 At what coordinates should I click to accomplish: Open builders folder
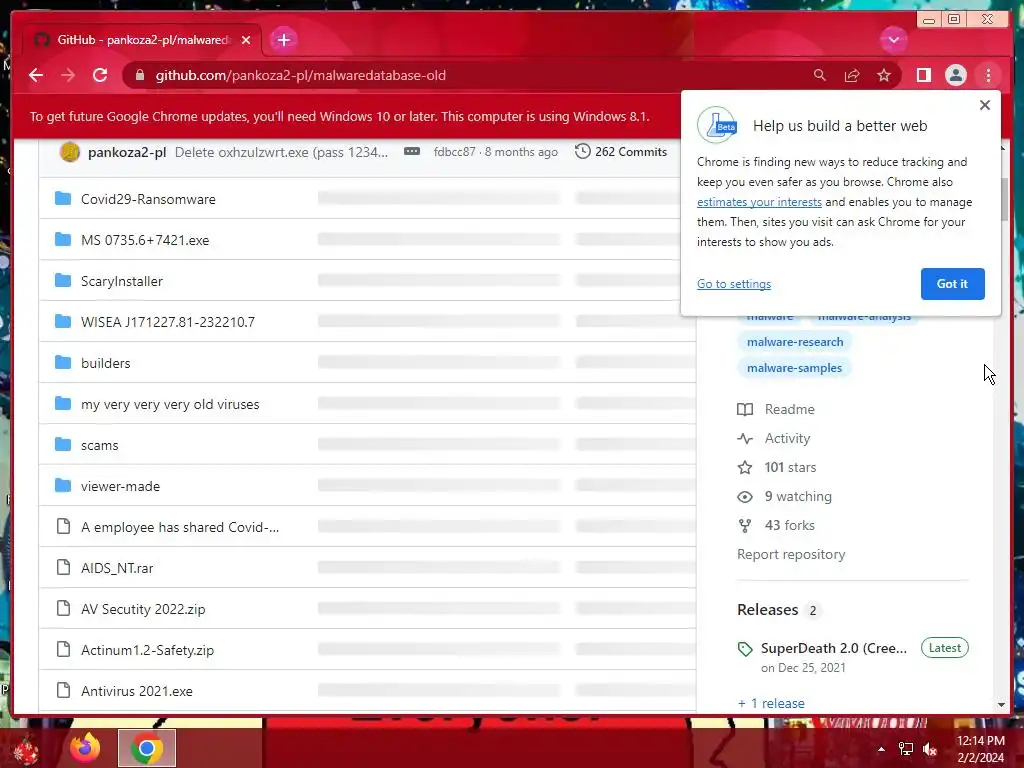(x=106, y=363)
